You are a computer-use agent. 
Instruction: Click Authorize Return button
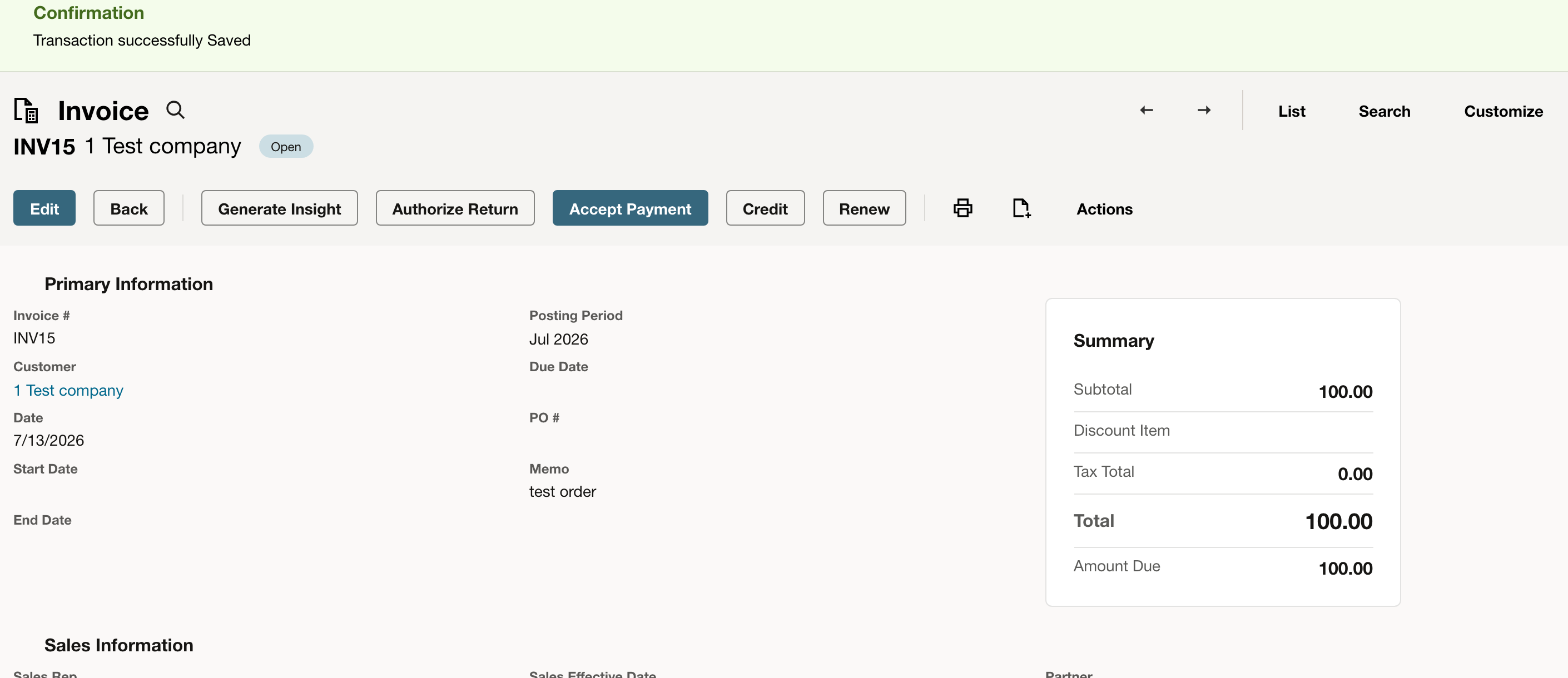[455, 208]
